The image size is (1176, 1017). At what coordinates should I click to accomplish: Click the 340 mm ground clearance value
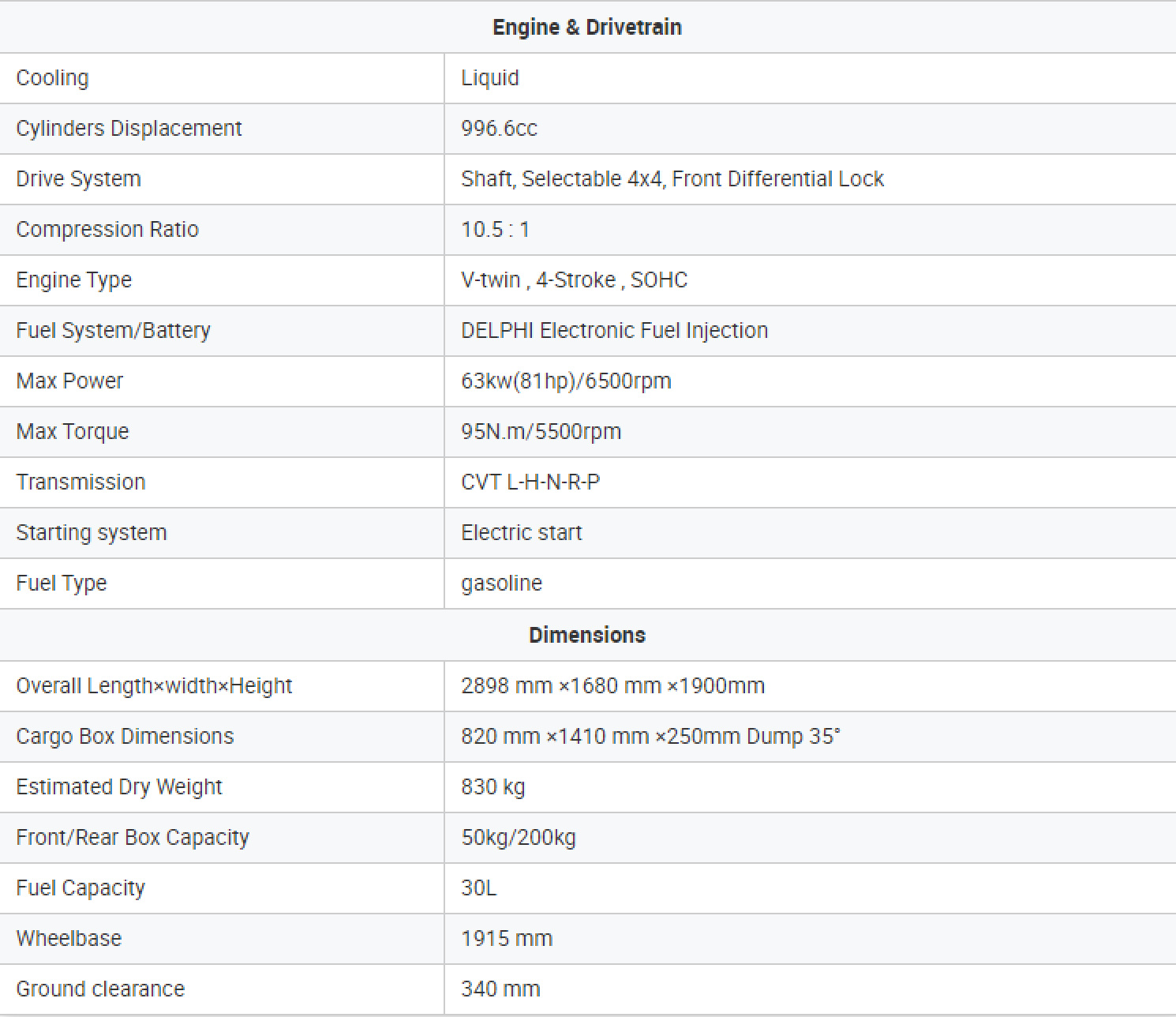pyautogui.click(x=500, y=989)
